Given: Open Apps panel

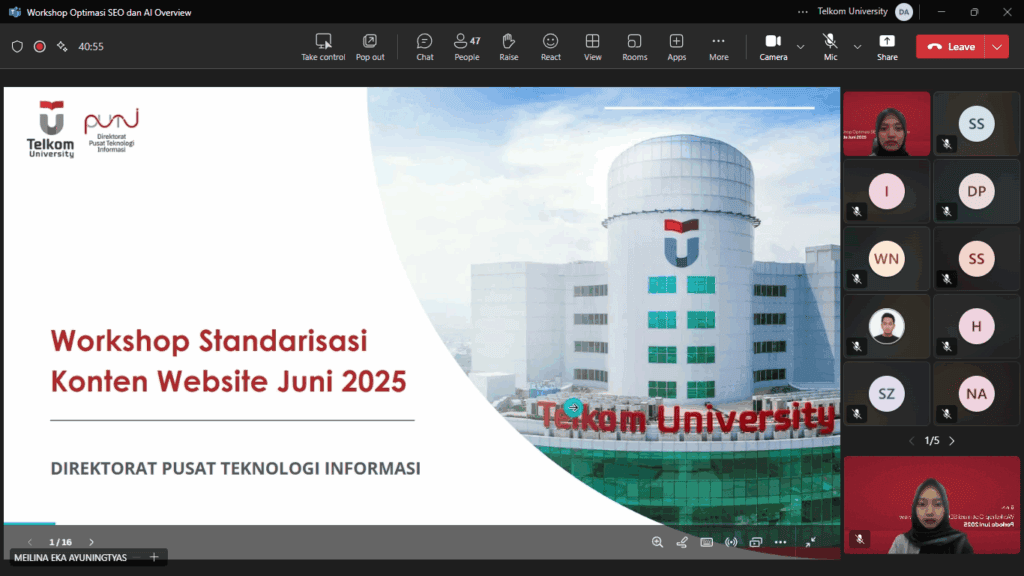Looking at the screenshot, I should (677, 47).
